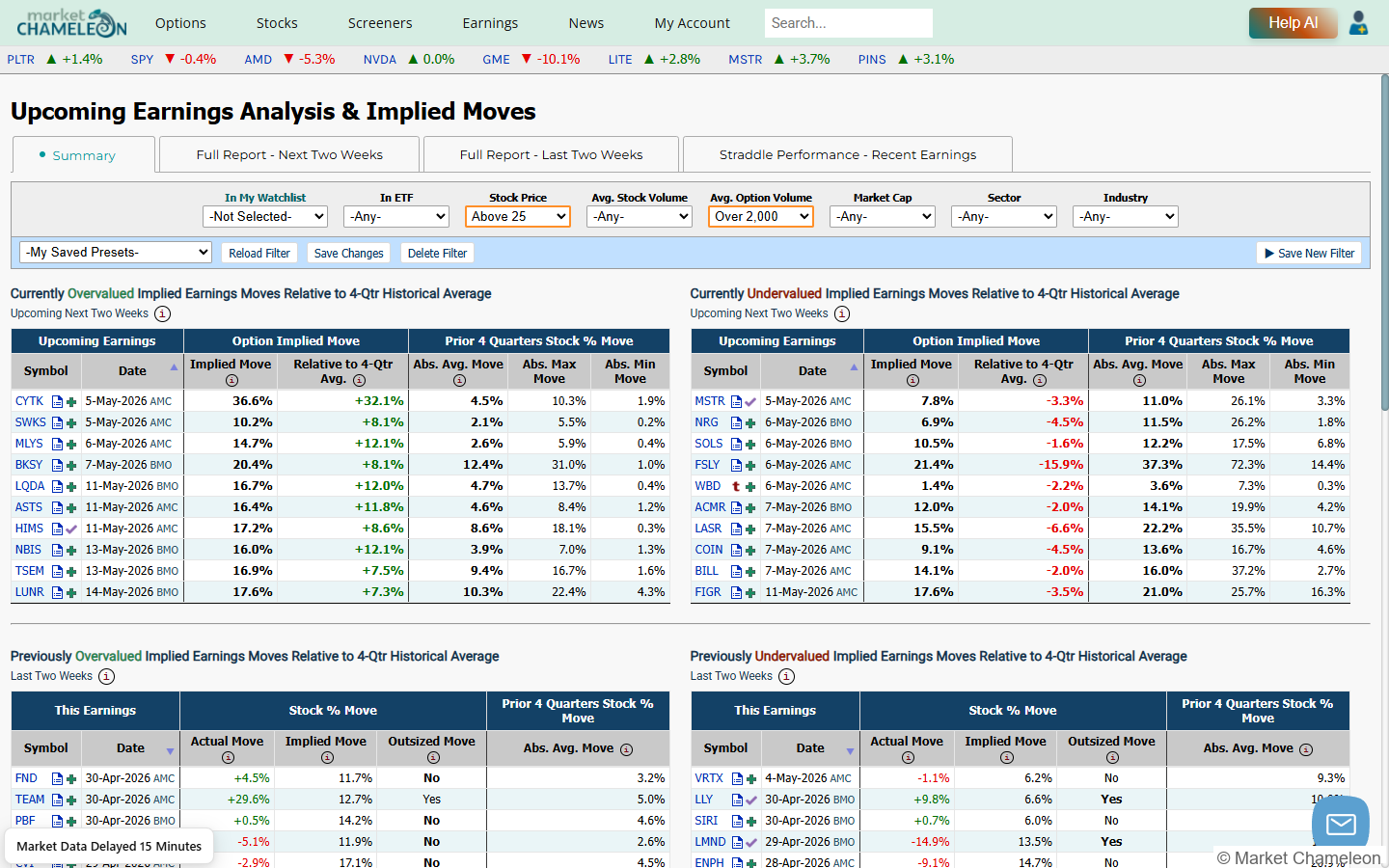Open the Sector dropdown
This screenshot has height=868, width=1389.
point(1004,217)
